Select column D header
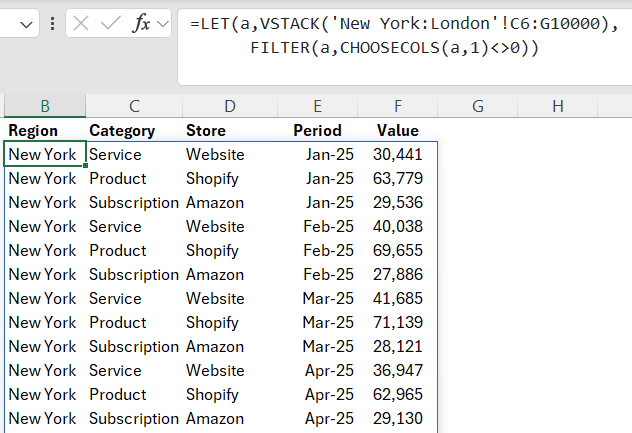This screenshot has height=433, width=632. click(230, 106)
